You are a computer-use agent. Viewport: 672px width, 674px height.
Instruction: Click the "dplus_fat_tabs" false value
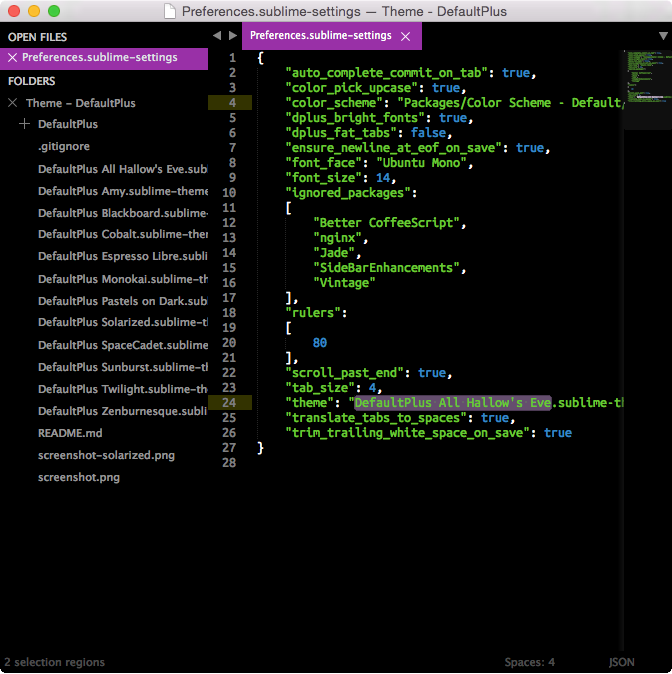point(428,133)
